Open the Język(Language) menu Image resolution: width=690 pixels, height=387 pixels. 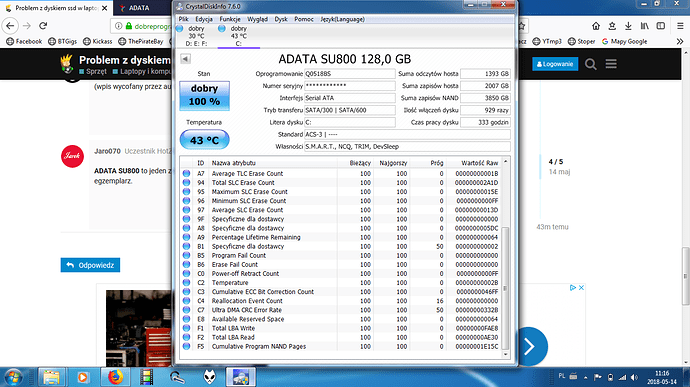(x=342, y=19)
